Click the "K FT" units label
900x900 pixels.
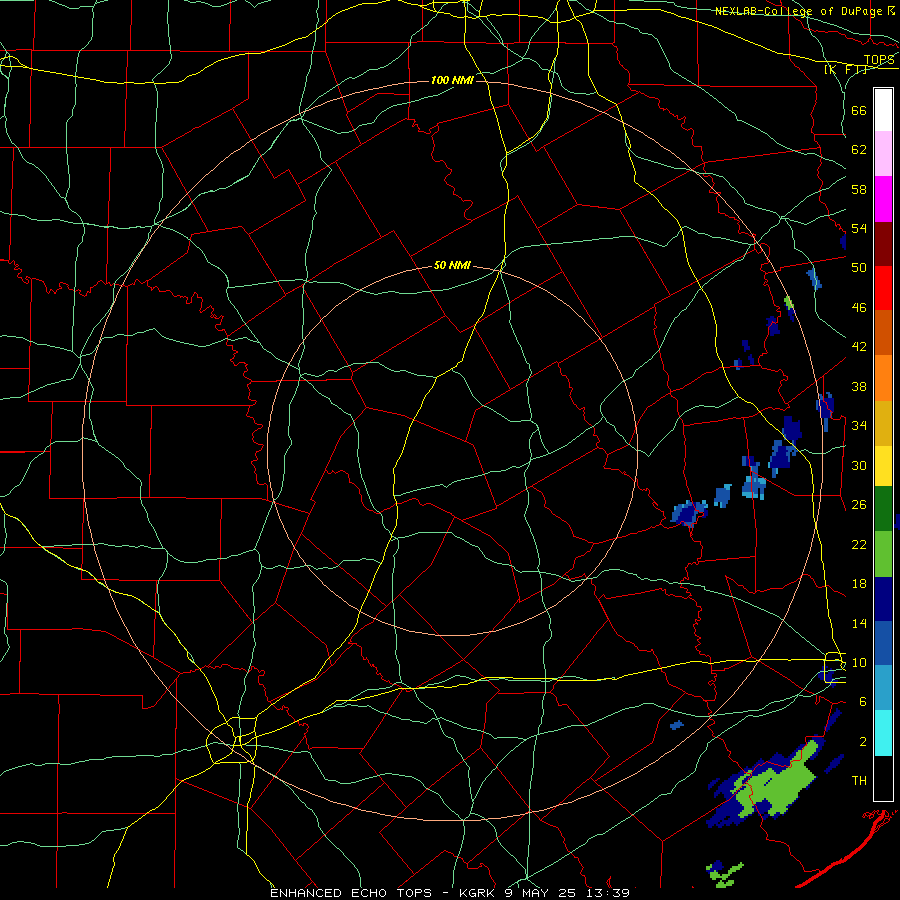click(x=845, y=70)
